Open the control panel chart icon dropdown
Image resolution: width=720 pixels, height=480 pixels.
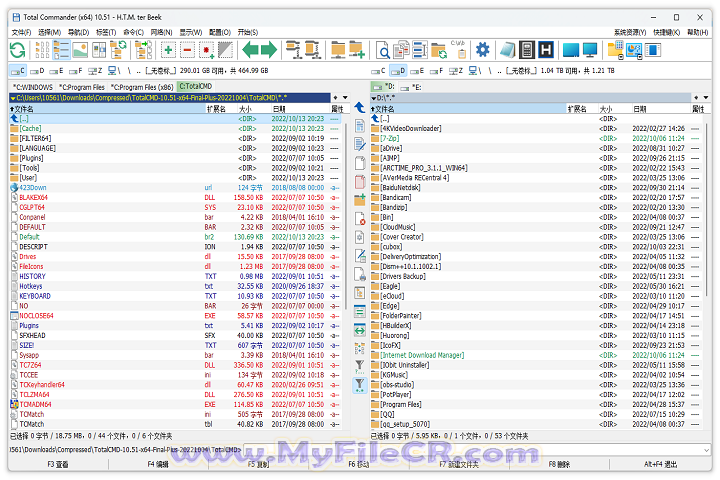[x=634, y=50]
